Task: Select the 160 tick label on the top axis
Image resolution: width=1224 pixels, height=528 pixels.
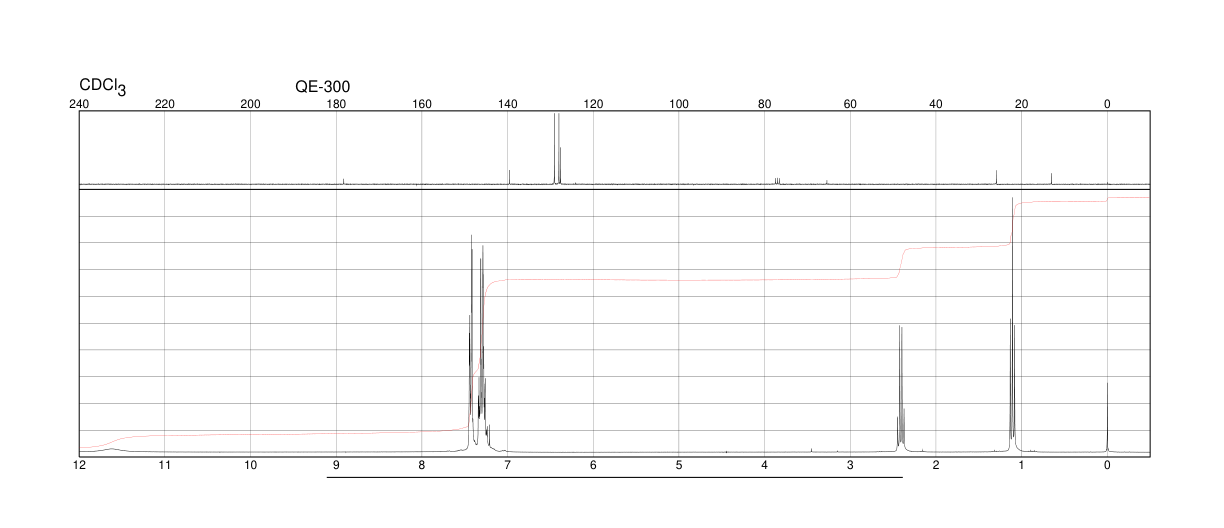Action: tap(422, 104)
